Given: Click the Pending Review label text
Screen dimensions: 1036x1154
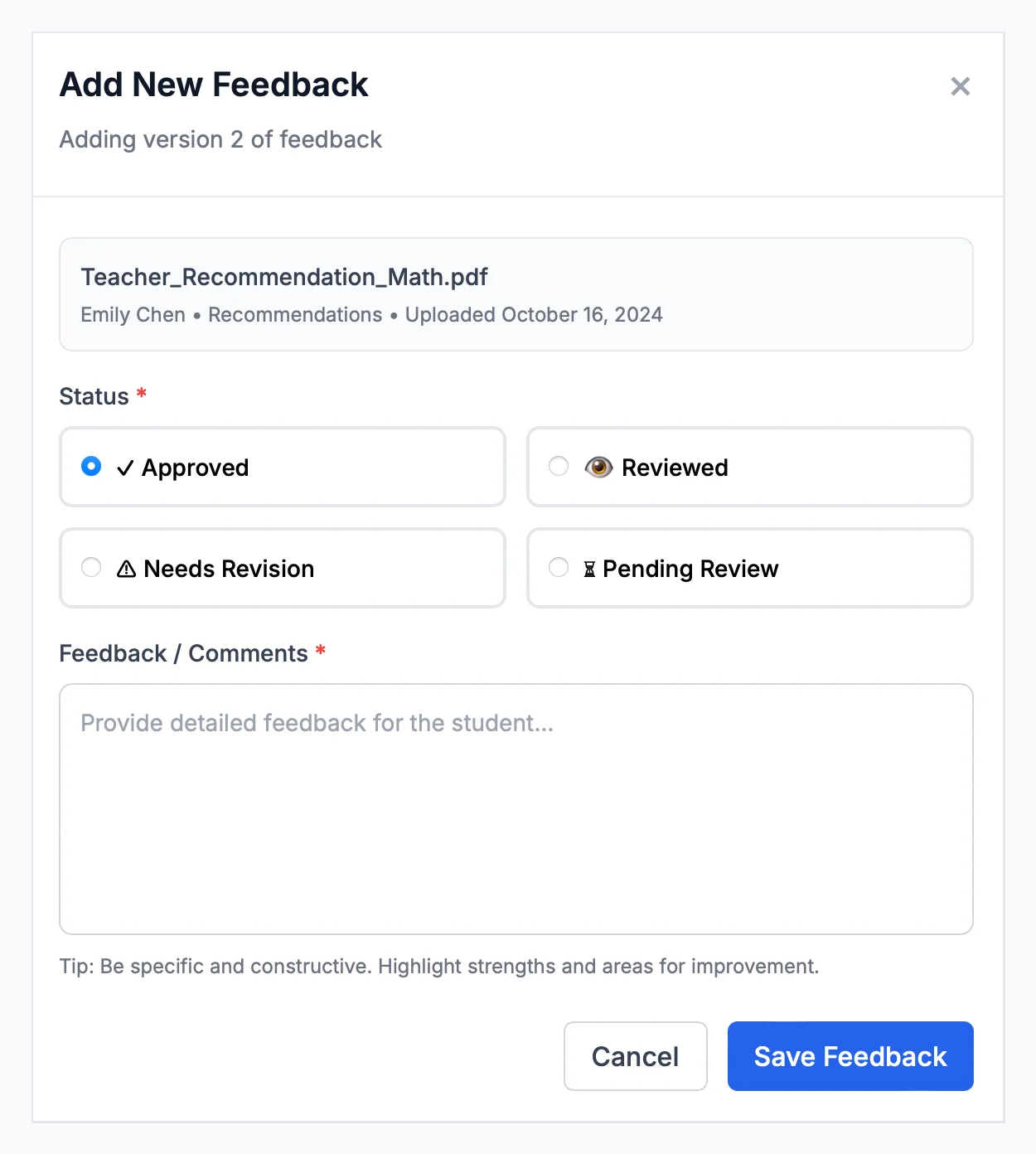Looking at the screenshot, I should tap(690, 569).
